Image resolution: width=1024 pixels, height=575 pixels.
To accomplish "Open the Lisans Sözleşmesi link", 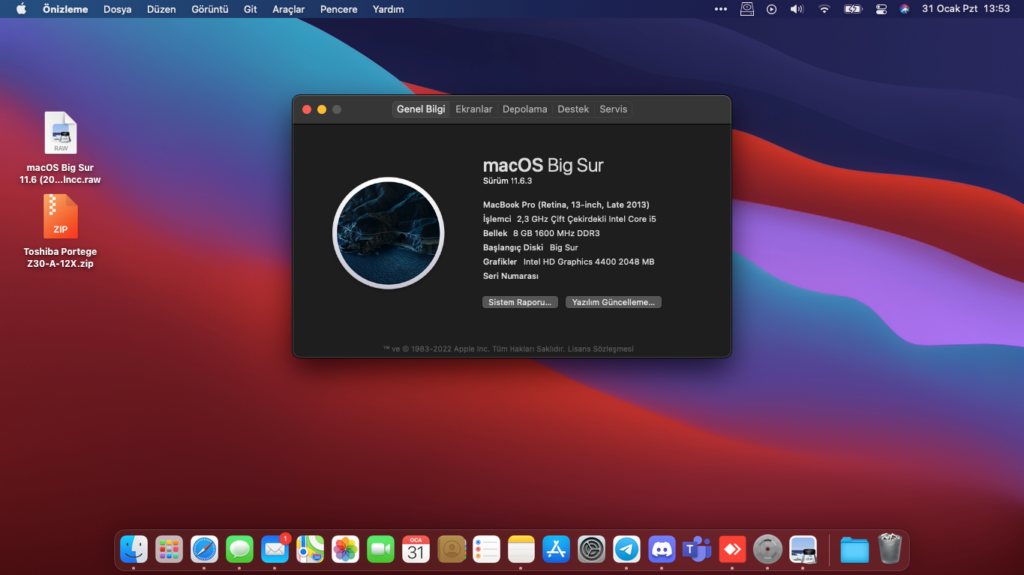I will coord(600,349).
